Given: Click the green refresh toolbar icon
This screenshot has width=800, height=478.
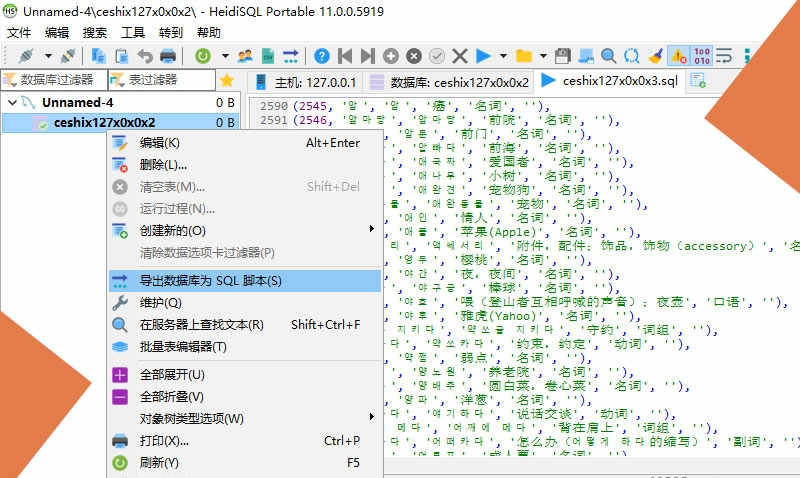Looking at the screenshot, I should pos(203,56).
